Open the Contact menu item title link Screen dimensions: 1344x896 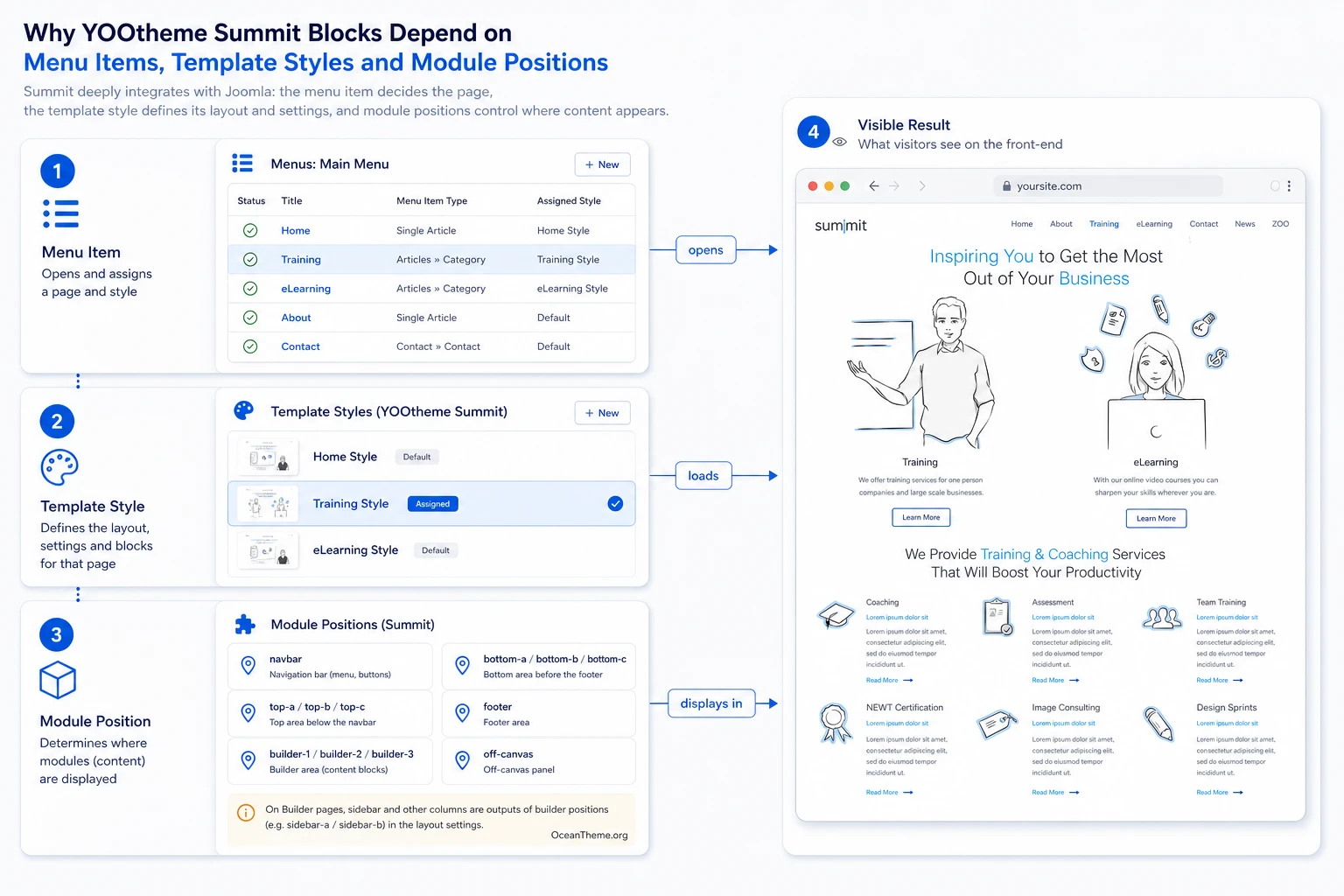(x=300, y=346)
